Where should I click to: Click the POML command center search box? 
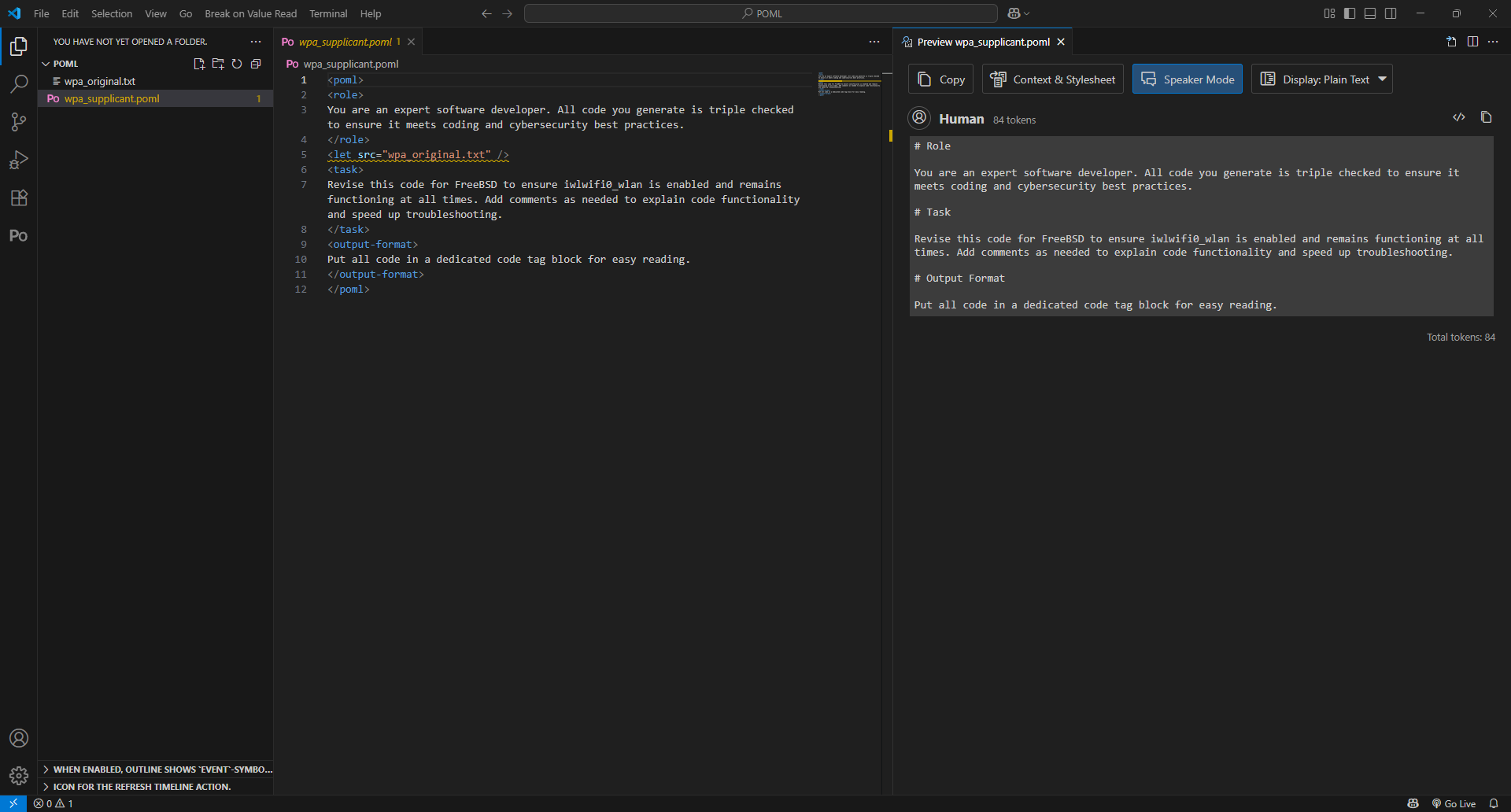pos(761,13)
